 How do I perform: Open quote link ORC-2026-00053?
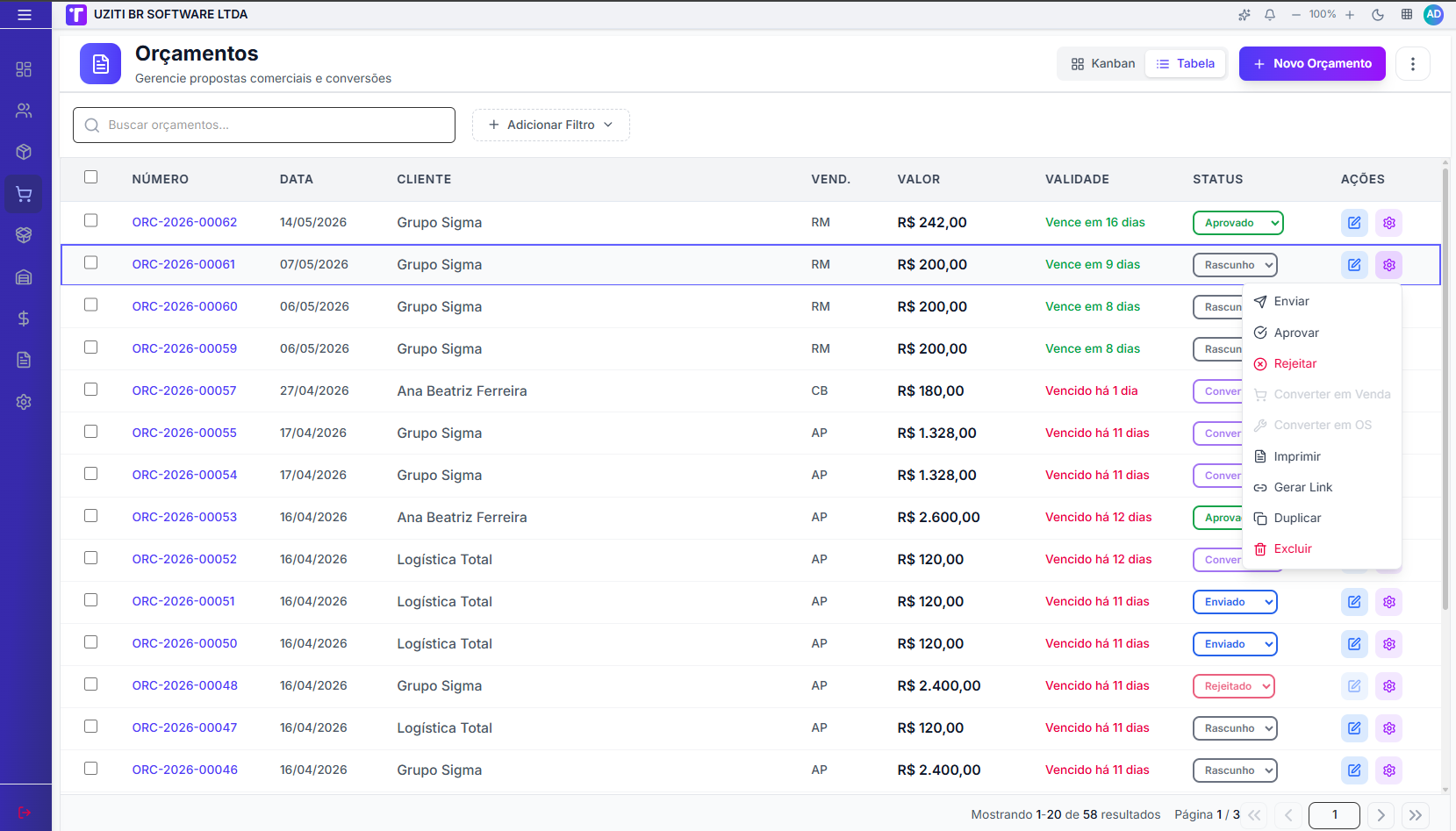pyautogui.click(x=184, y=517)
